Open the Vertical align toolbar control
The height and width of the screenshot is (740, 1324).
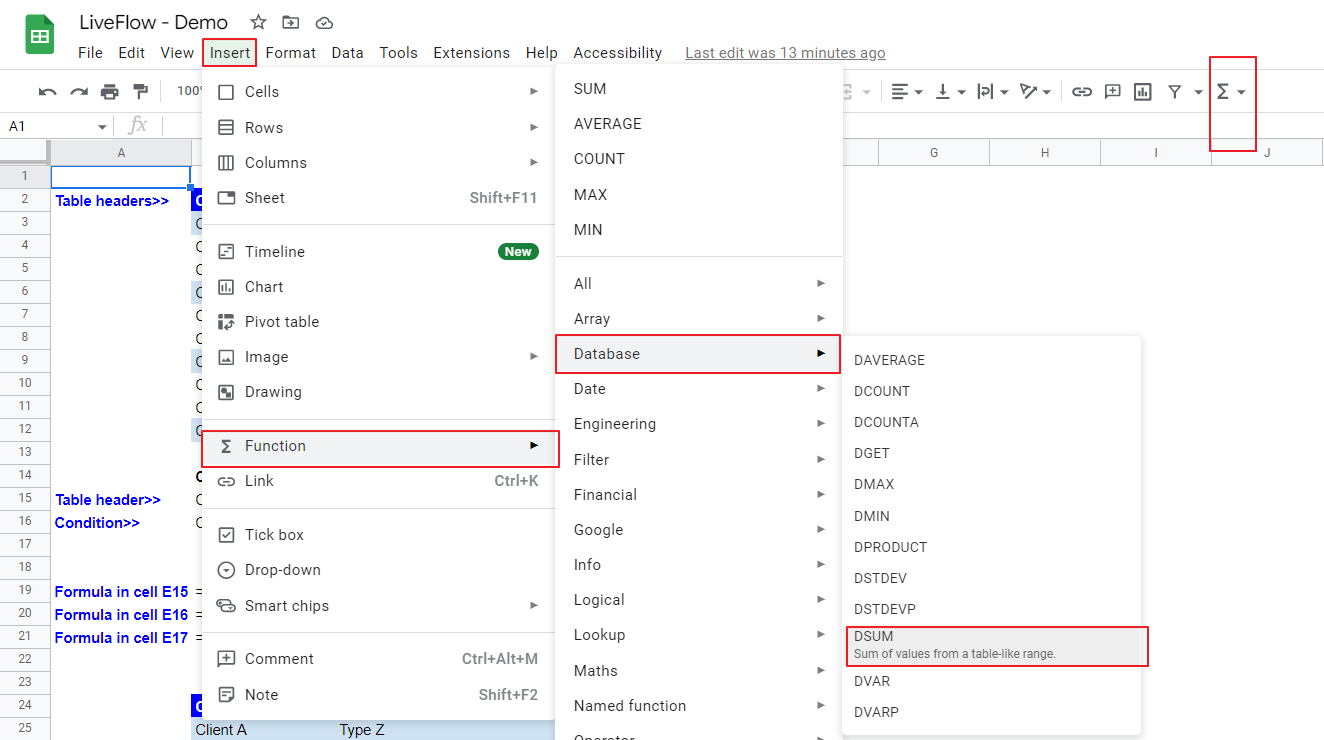pyautogui.click(x=949, y=92)
